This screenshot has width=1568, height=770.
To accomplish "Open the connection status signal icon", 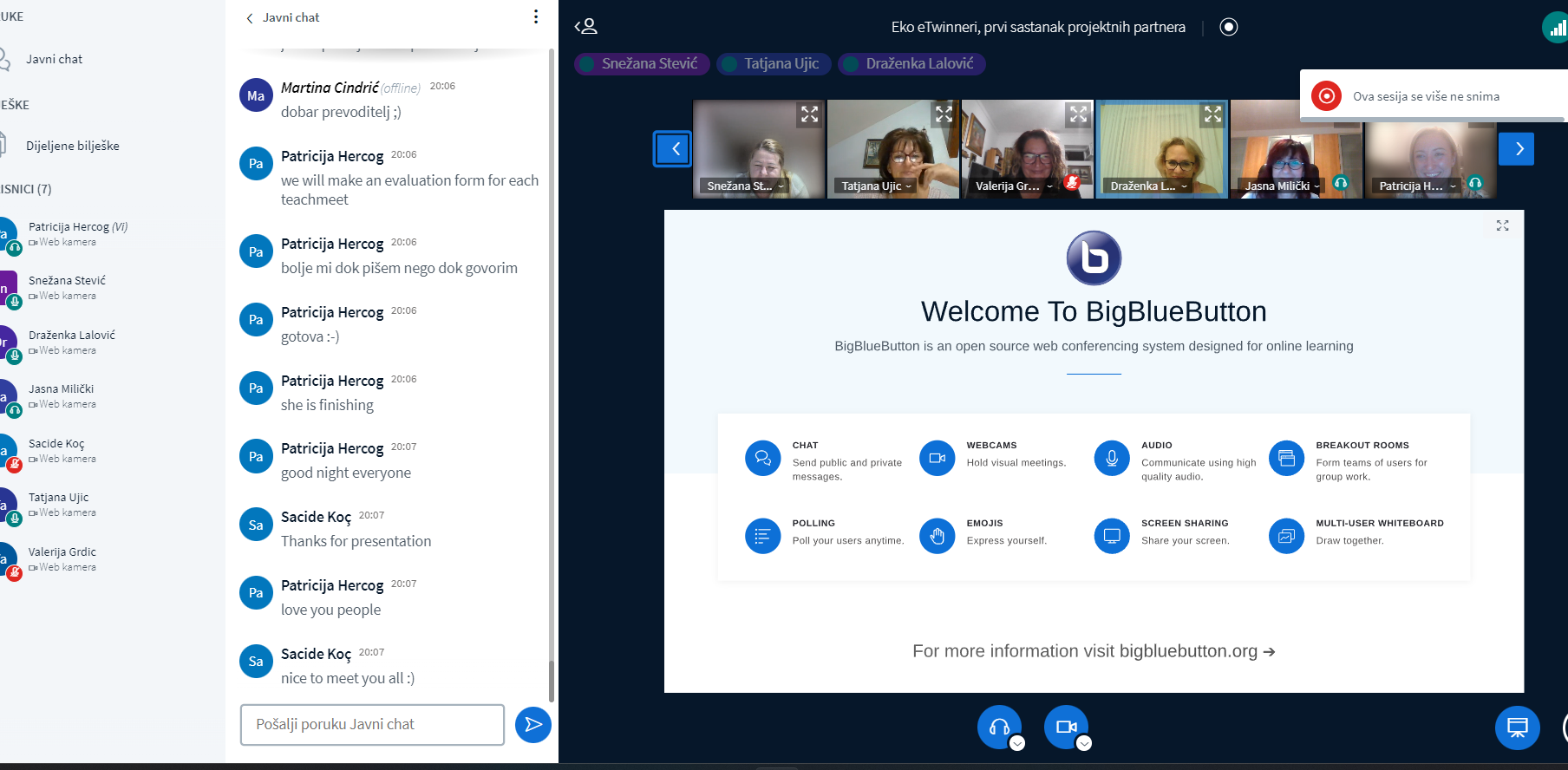I will click(1556, 28).
